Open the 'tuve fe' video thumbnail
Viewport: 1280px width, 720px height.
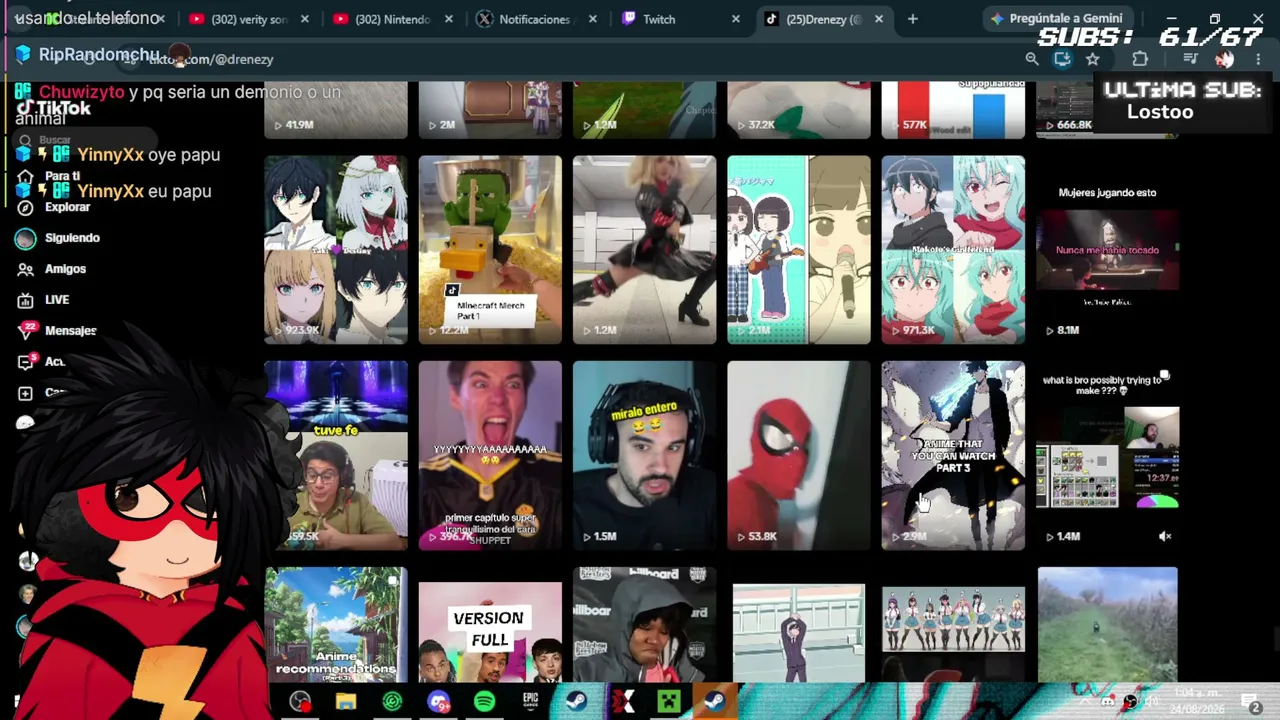coord(336,455)
